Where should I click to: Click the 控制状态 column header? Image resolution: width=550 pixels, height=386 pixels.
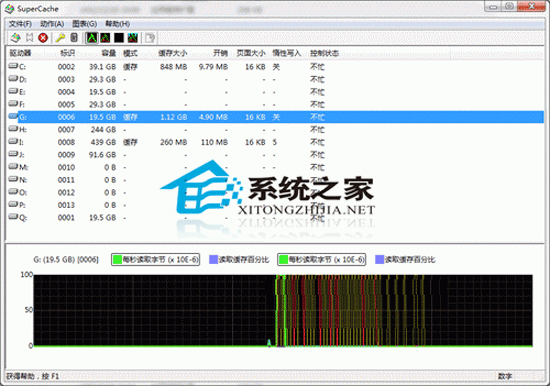point(324,53)
